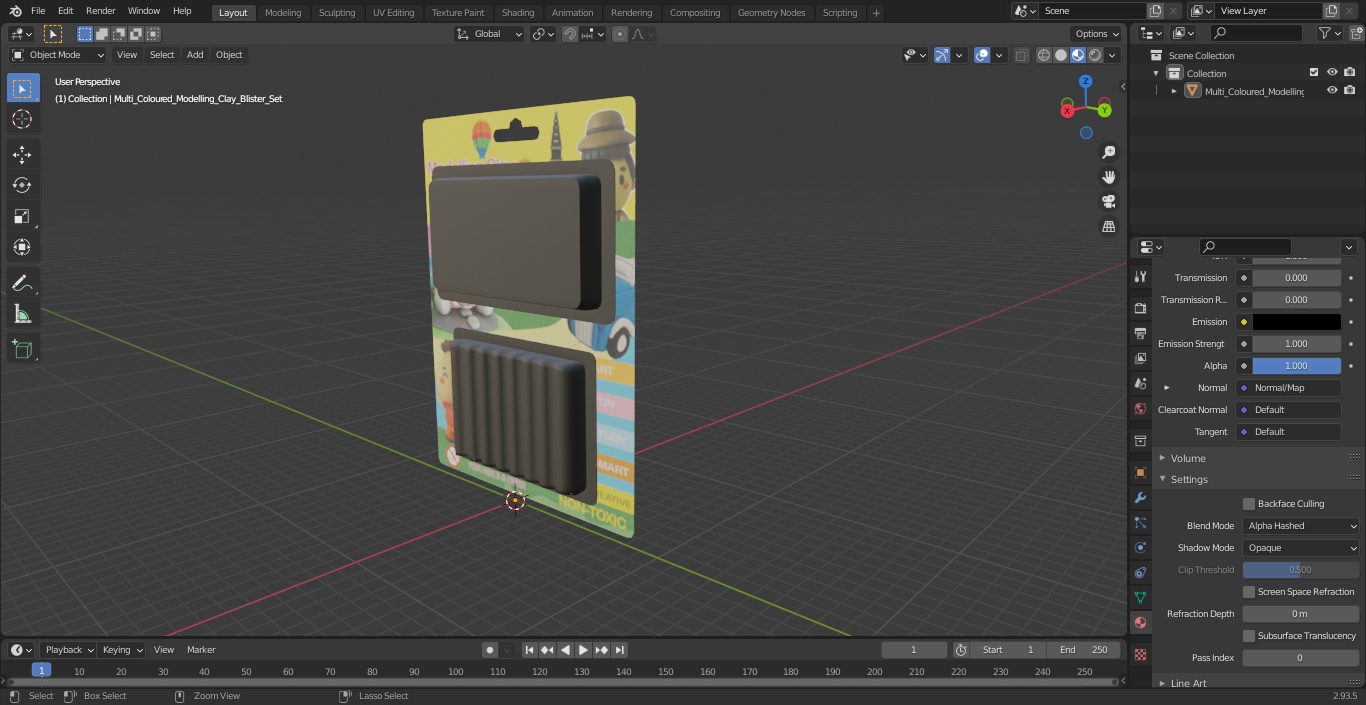Activate the Cursor tool
Viewport: 1366px width, 705px height.
click(x=22, y=119)
